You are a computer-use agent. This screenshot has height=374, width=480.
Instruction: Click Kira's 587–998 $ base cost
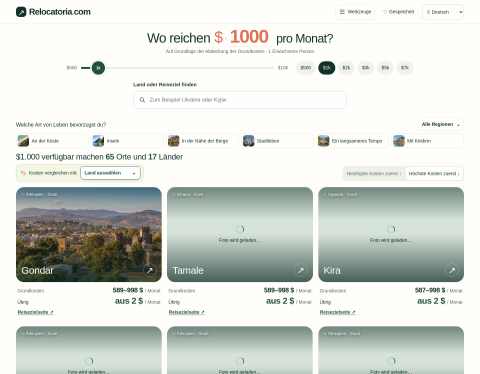tap(430, 290)
